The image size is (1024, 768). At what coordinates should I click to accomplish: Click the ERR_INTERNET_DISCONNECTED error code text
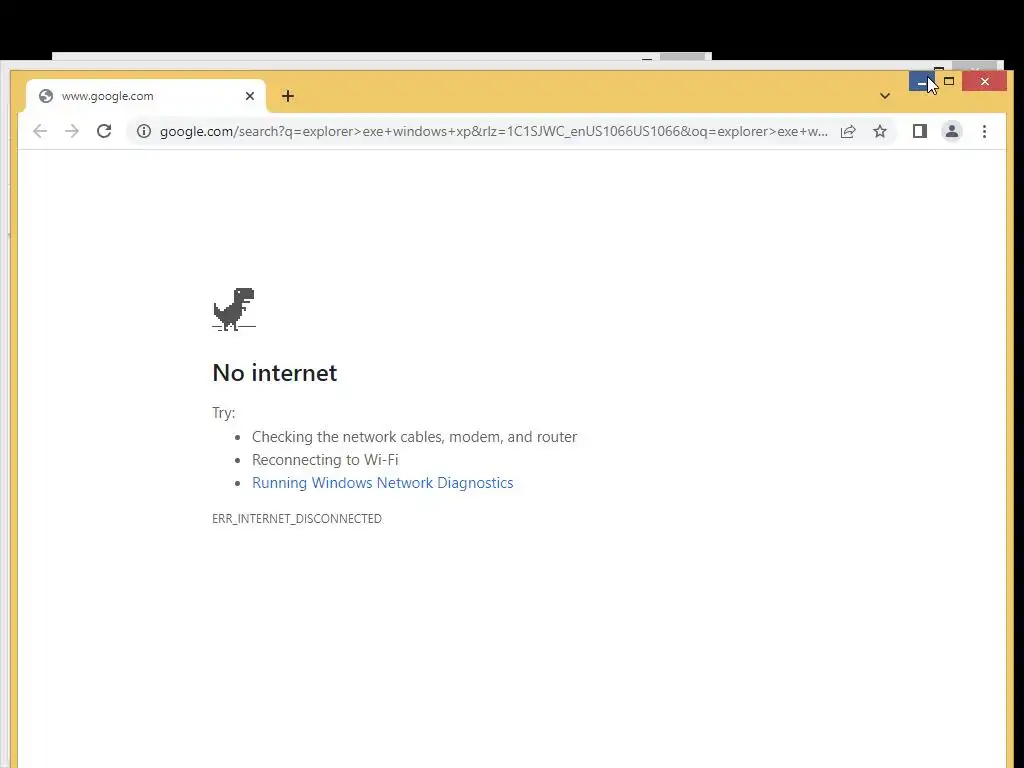(x=297, y=519)
